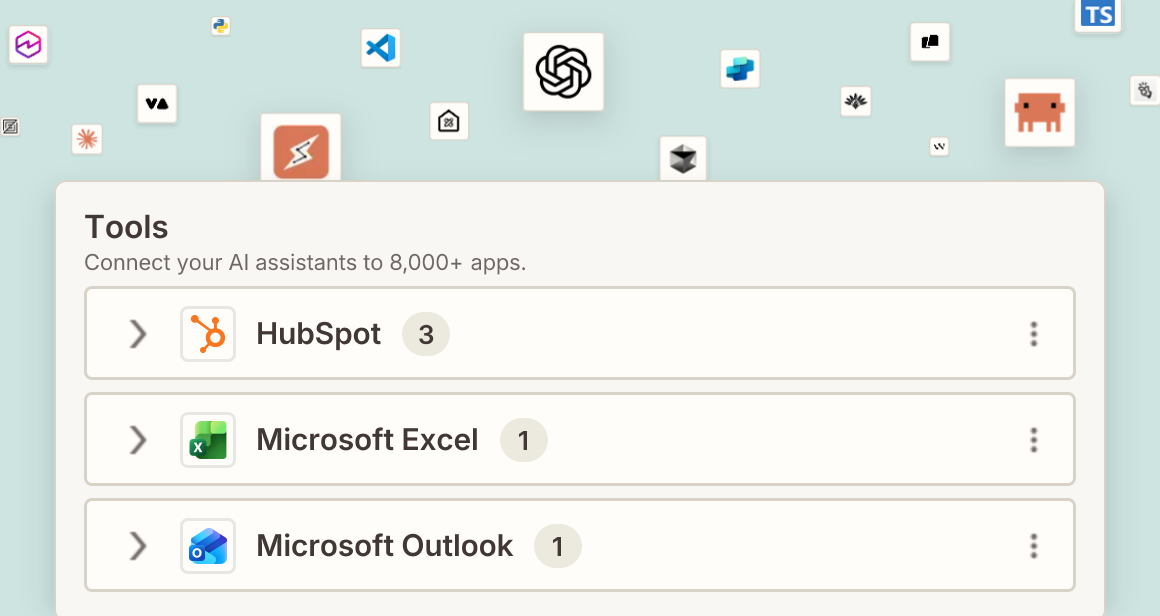Click the dark cube icon tile
This screenshot has height=616, width=1160.
click(x=683, y=159)
